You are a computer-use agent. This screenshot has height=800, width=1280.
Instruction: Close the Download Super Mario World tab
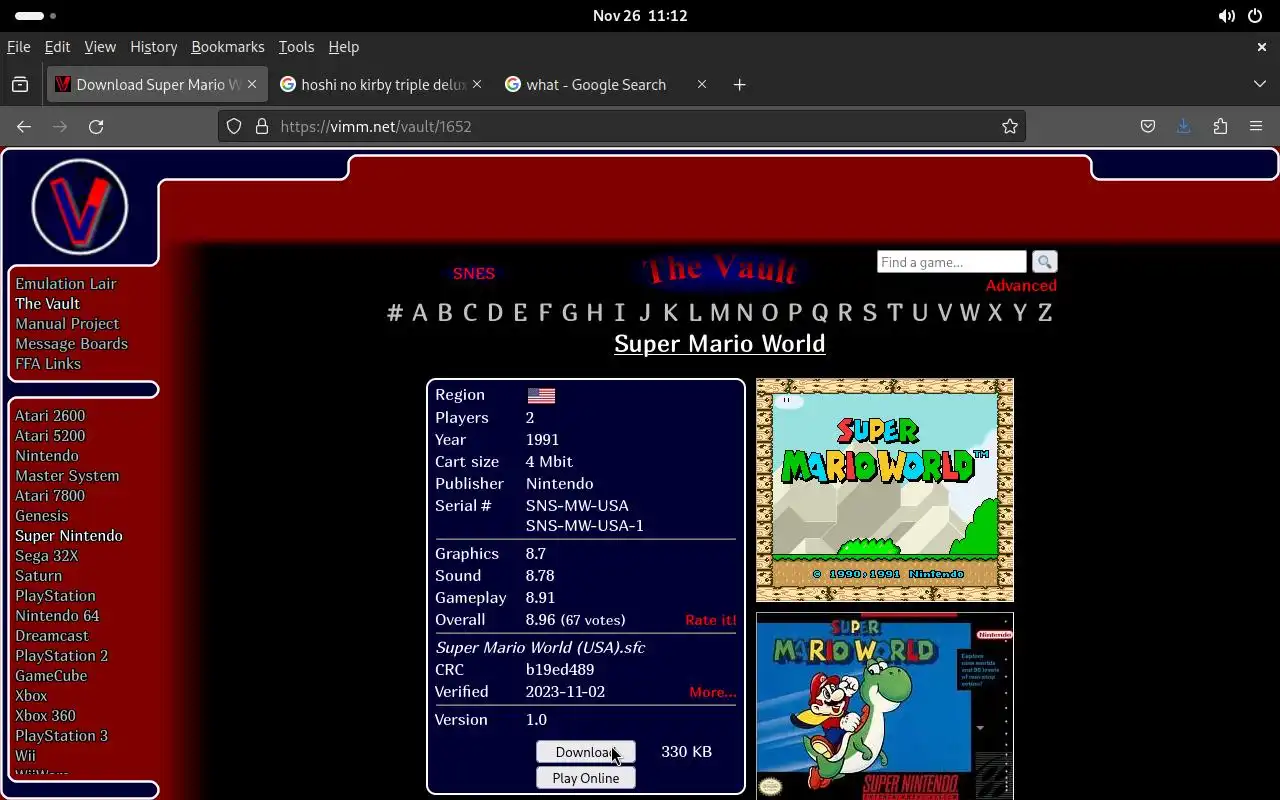pos(252,85)
